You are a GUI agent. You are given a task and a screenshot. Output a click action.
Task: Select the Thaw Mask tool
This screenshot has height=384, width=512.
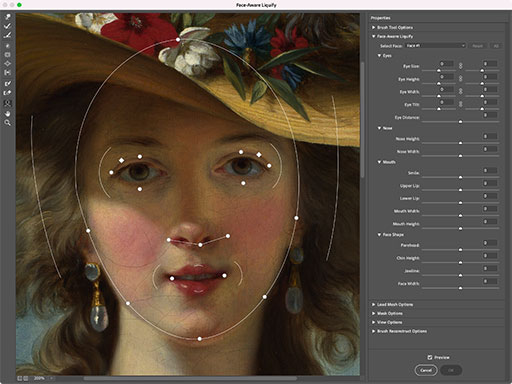click(7, 93)
